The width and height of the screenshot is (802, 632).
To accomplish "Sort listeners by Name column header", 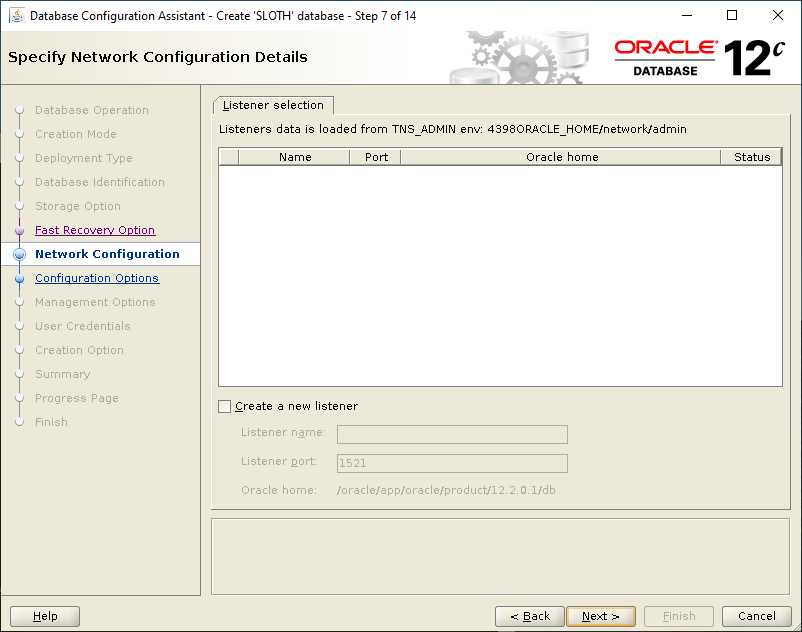I will pyautogui.click(x=295, y=157).
